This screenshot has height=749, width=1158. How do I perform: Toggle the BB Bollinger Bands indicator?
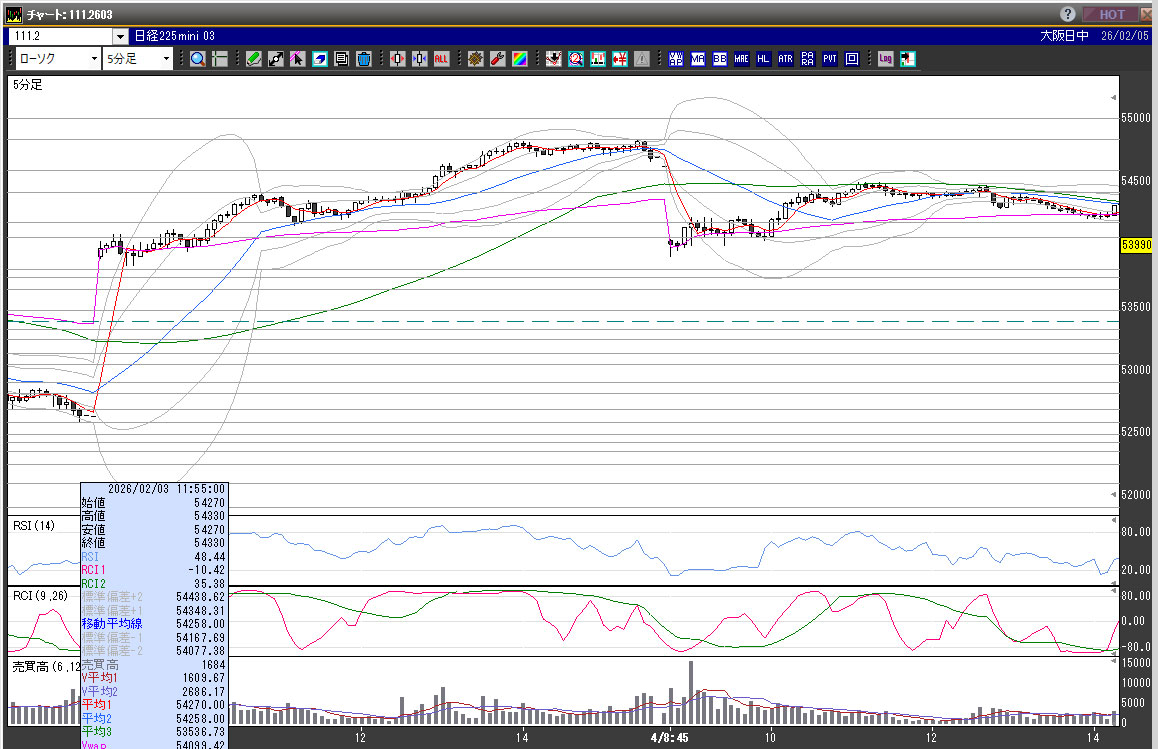pos(719,59)
